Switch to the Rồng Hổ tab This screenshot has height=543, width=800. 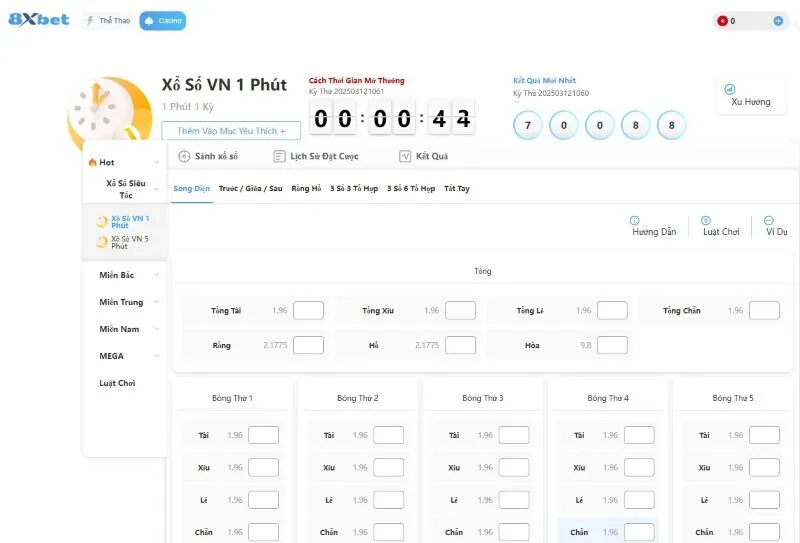pos(306,188)
